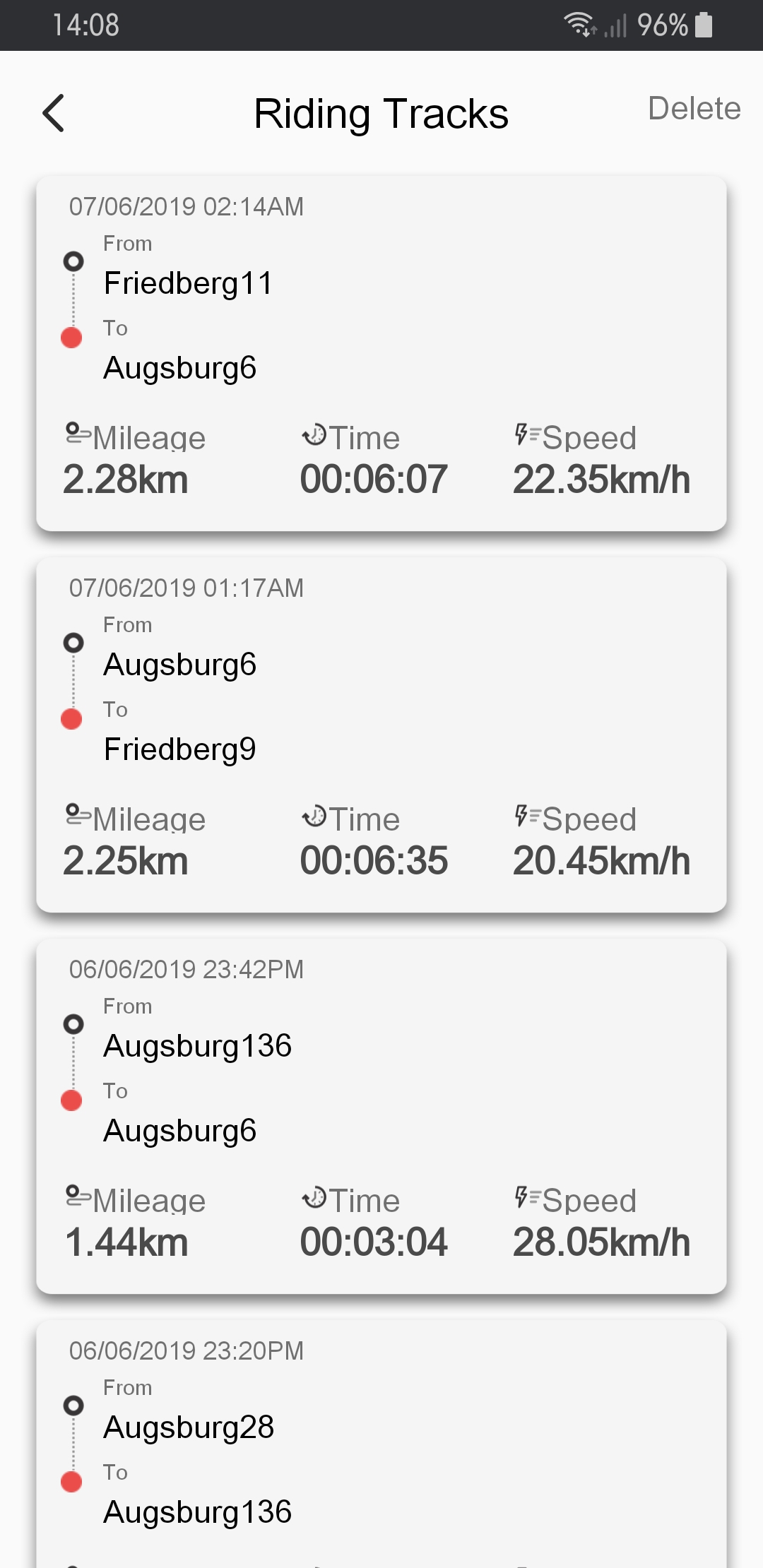Viewport: 763px width, 1568px height.
Task: Tap the 22.35km/h speed value
Action: tap(601, 480)
